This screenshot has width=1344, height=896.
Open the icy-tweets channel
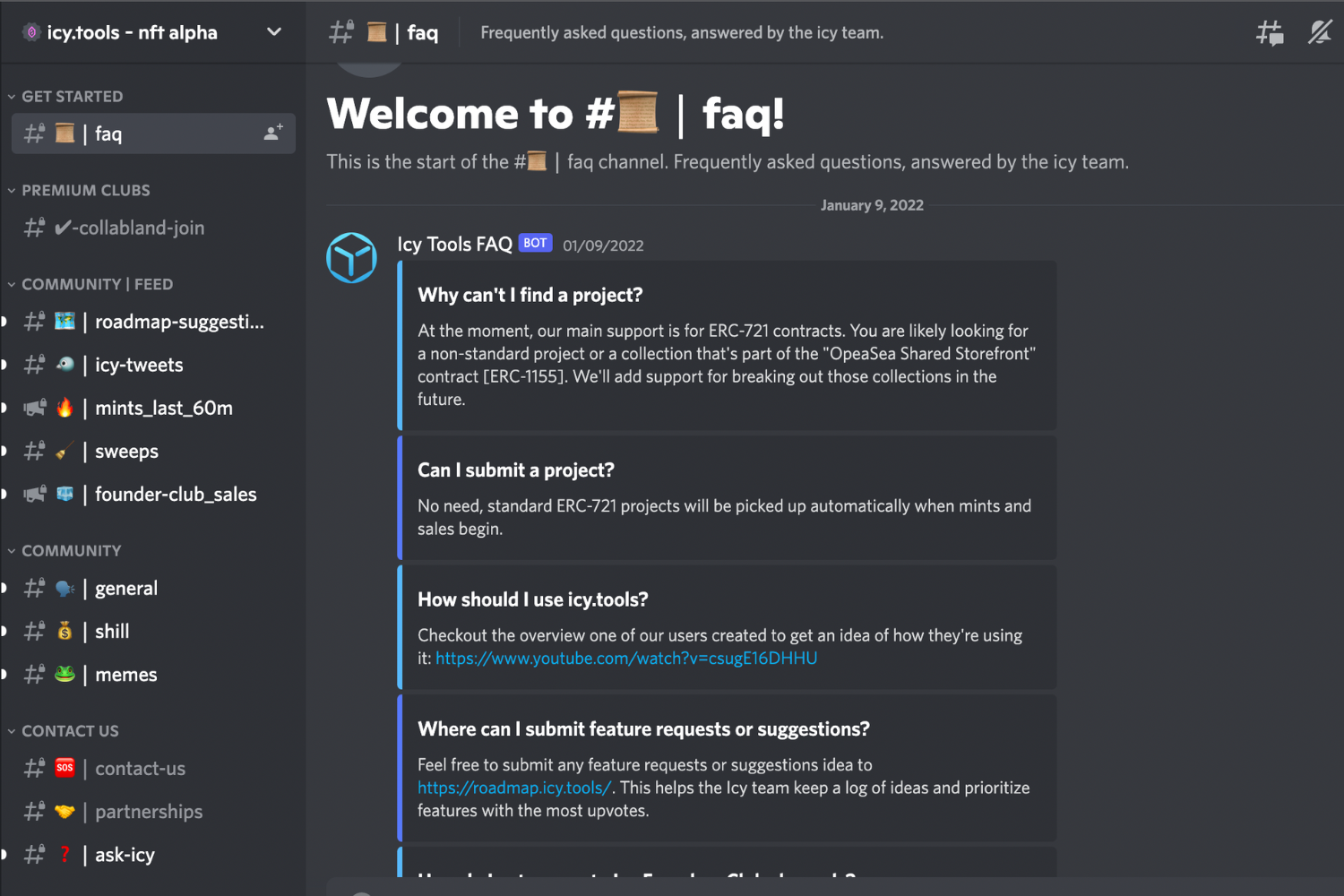click(153, 366)
